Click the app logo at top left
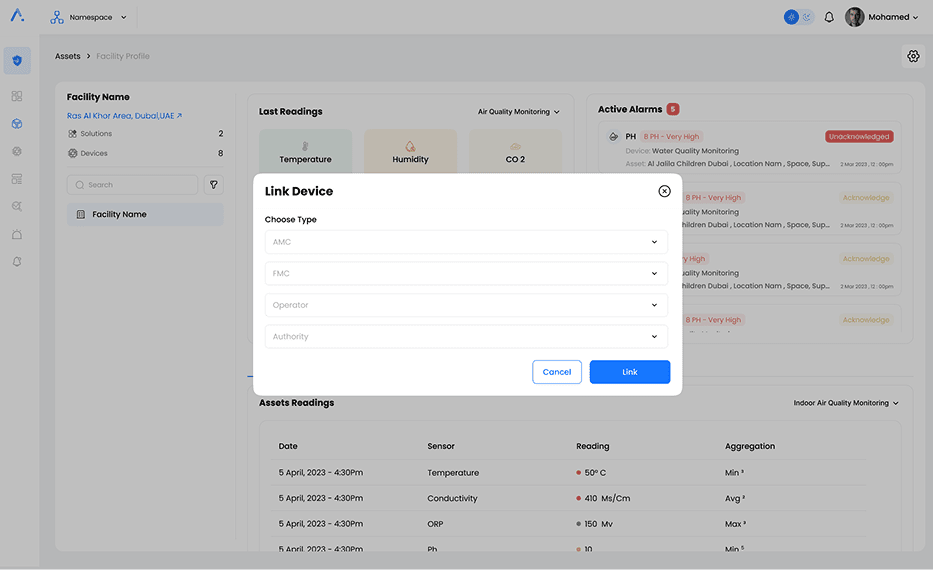The width and height of the screenshot is (933, 570). pyautogui.click(x=17, y=16)
